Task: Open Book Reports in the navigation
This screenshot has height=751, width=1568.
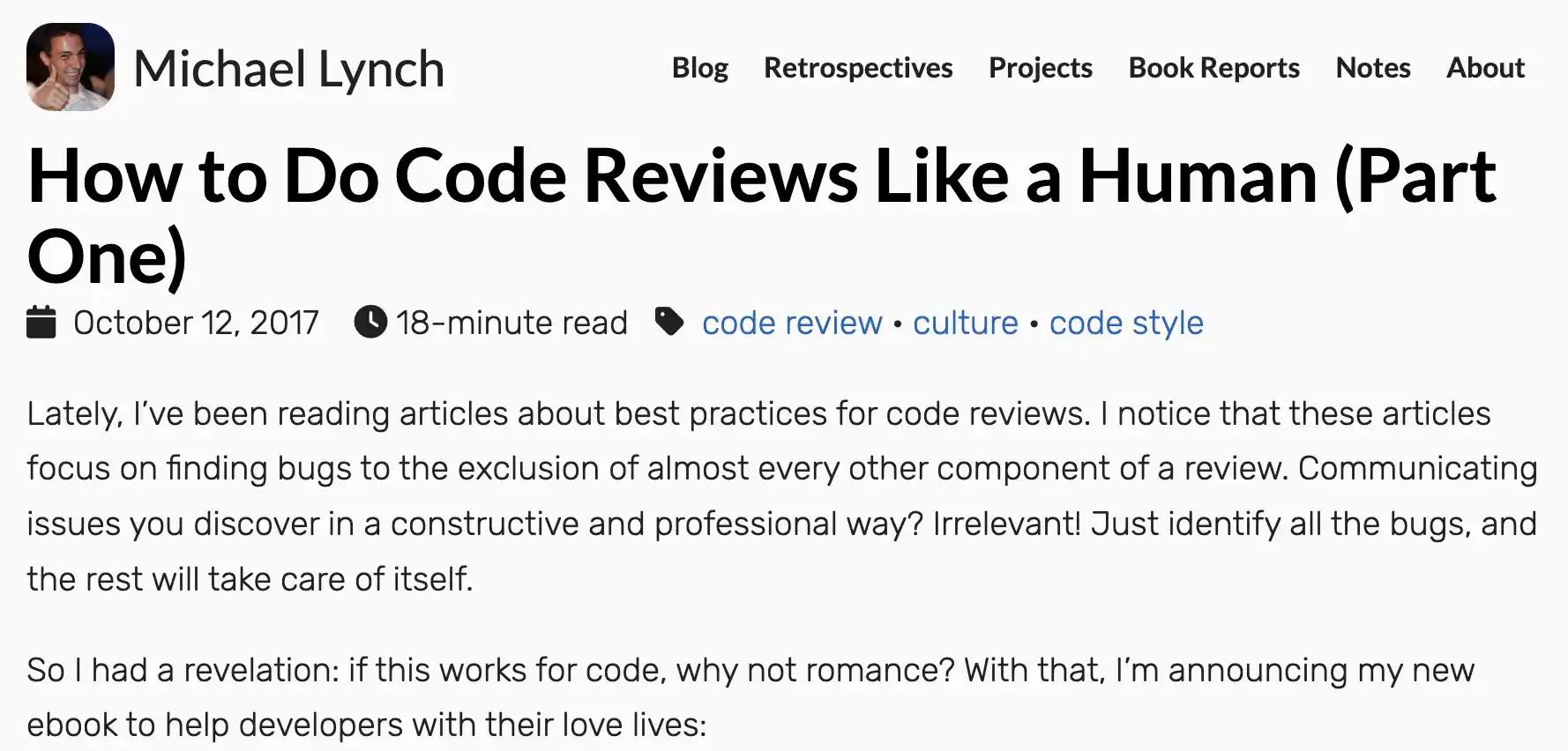Action: 1214,68
